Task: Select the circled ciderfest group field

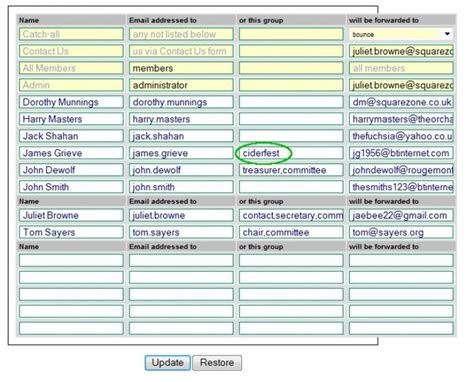Action: coord(291,153)
